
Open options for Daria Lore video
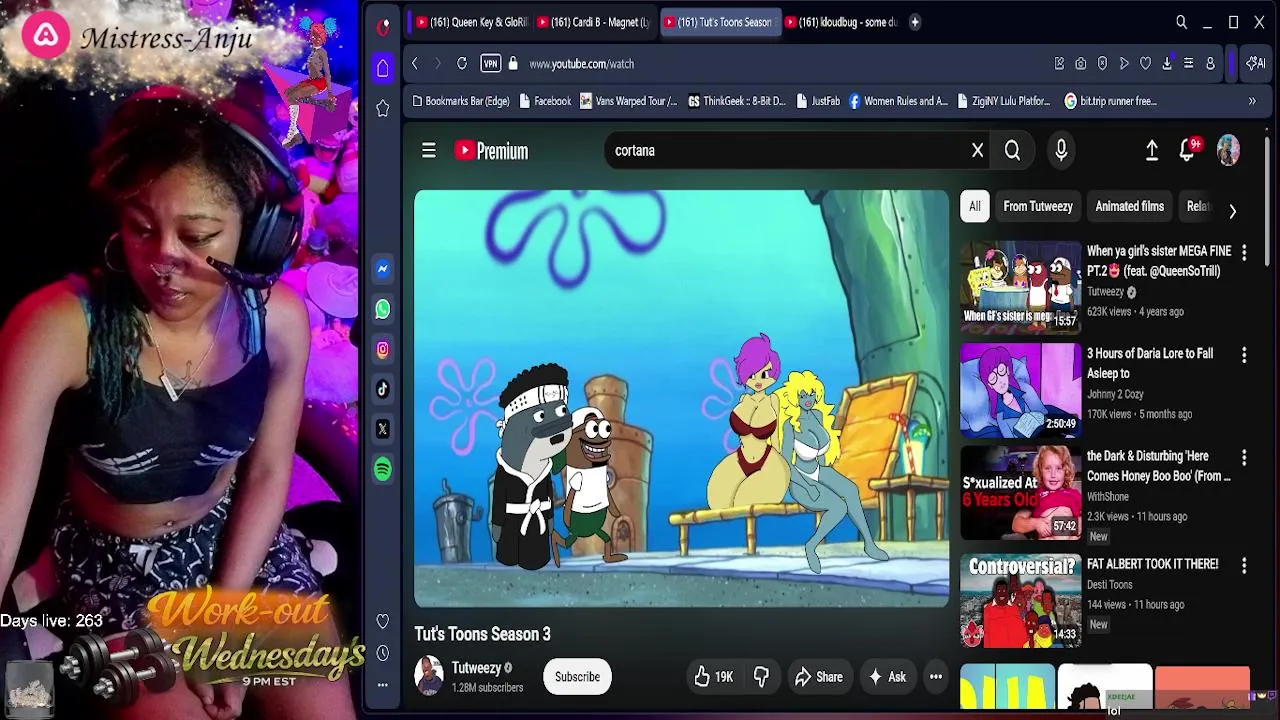click(x=1244, y=355)
